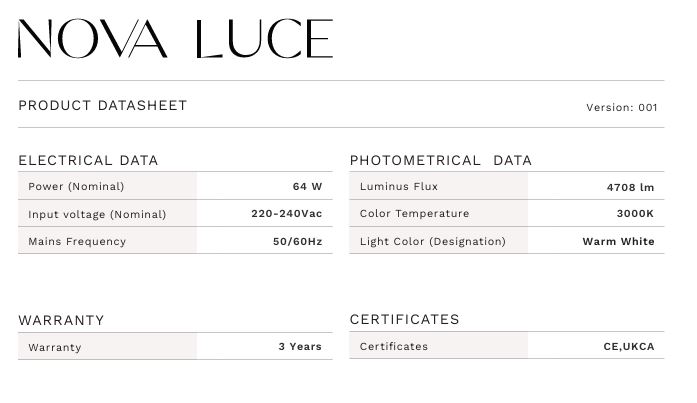Viewport: 697px width, 403px height.
Task: Select the 3000K color temperature value
Action: [635, 214]
